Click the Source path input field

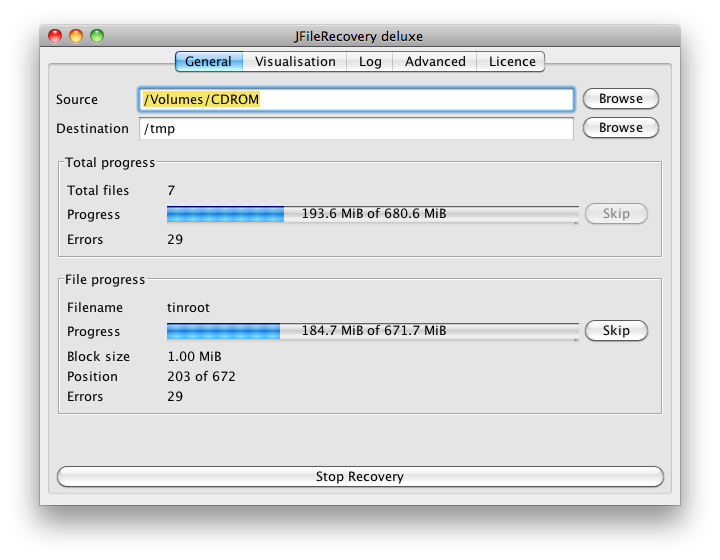pos(356,100)
